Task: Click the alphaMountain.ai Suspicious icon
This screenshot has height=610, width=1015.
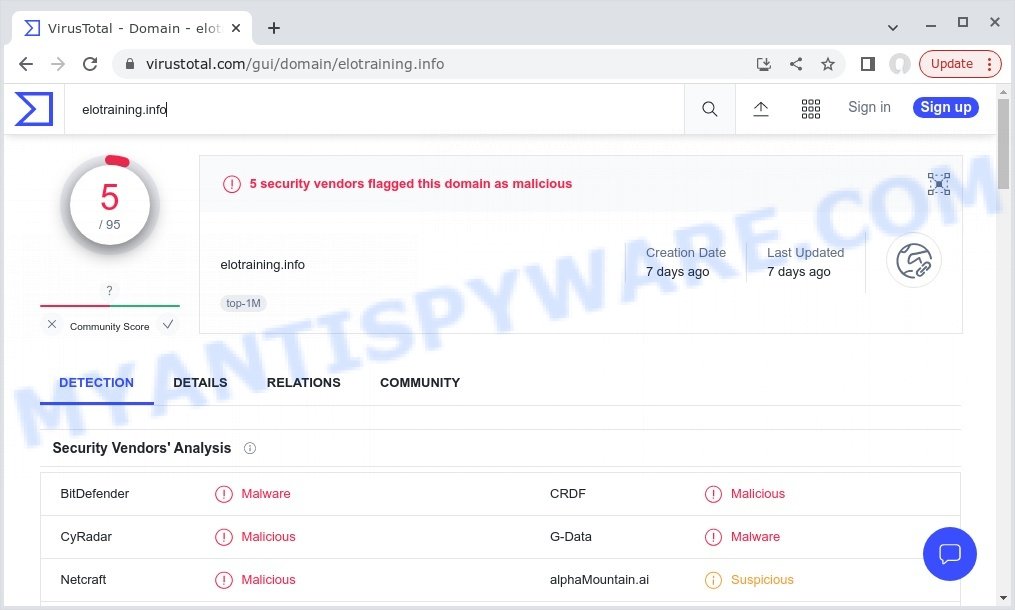Action: (713, 580)
